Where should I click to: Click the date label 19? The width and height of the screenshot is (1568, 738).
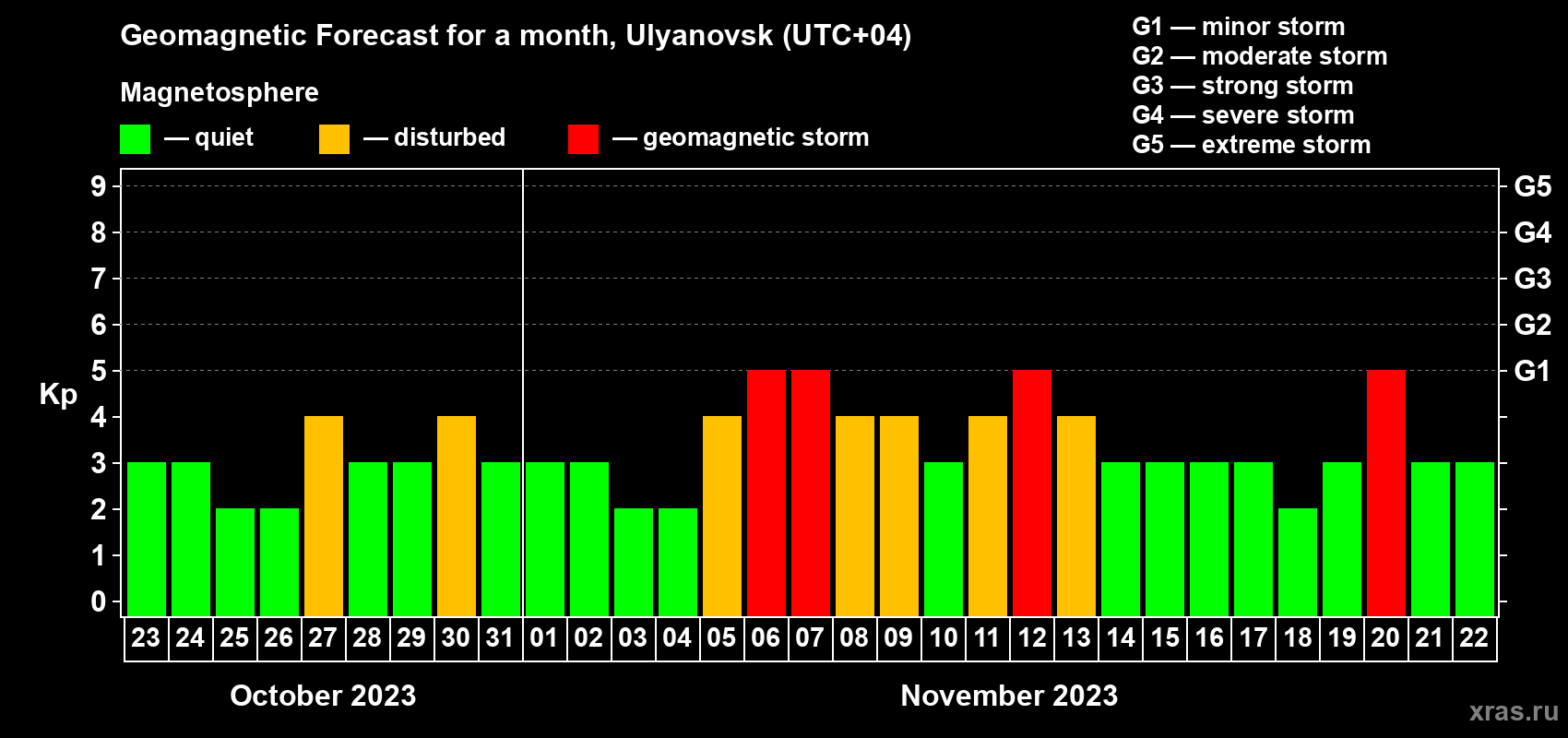[1342, 637]
